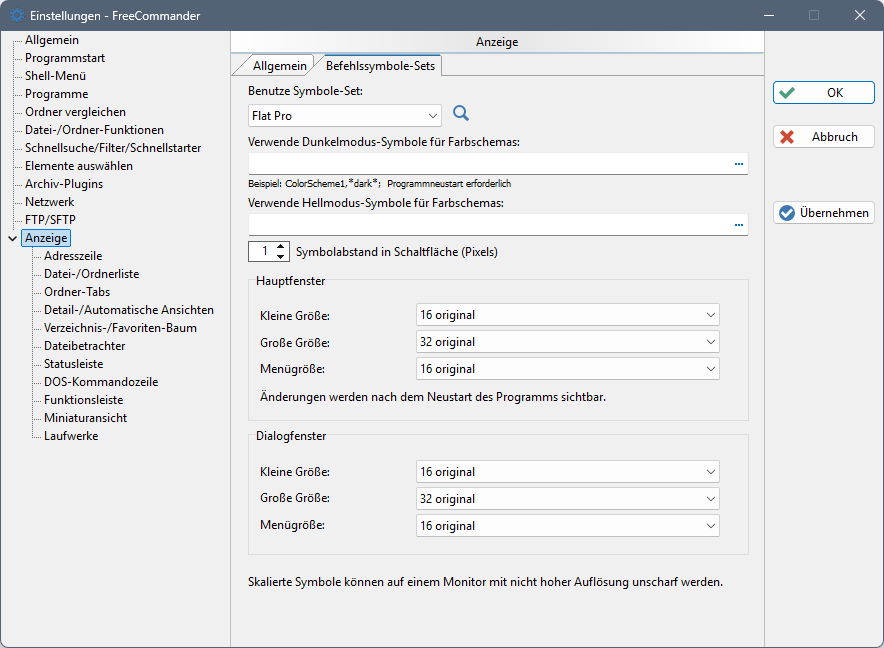The width and height of the screenshot is (884, 648).
Task: Collapse the Anzeige tree node
Action: pyautogui.click(x=12, y=238)
